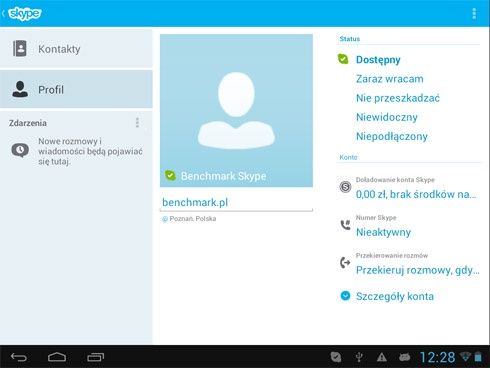Open the overflow menu in top bar
The image size is (490, 368).
tap(474, 14)
